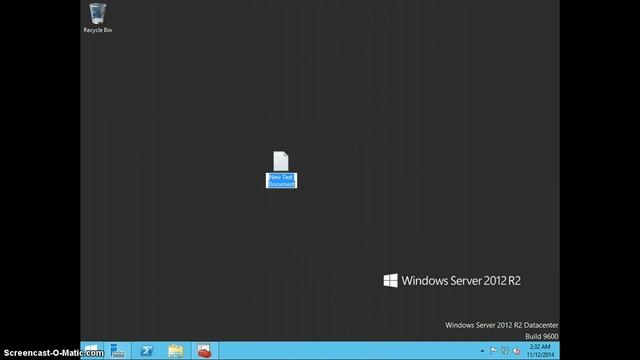
Task: Show hidden tray icons arrow
Action: [x=482, y=351]
